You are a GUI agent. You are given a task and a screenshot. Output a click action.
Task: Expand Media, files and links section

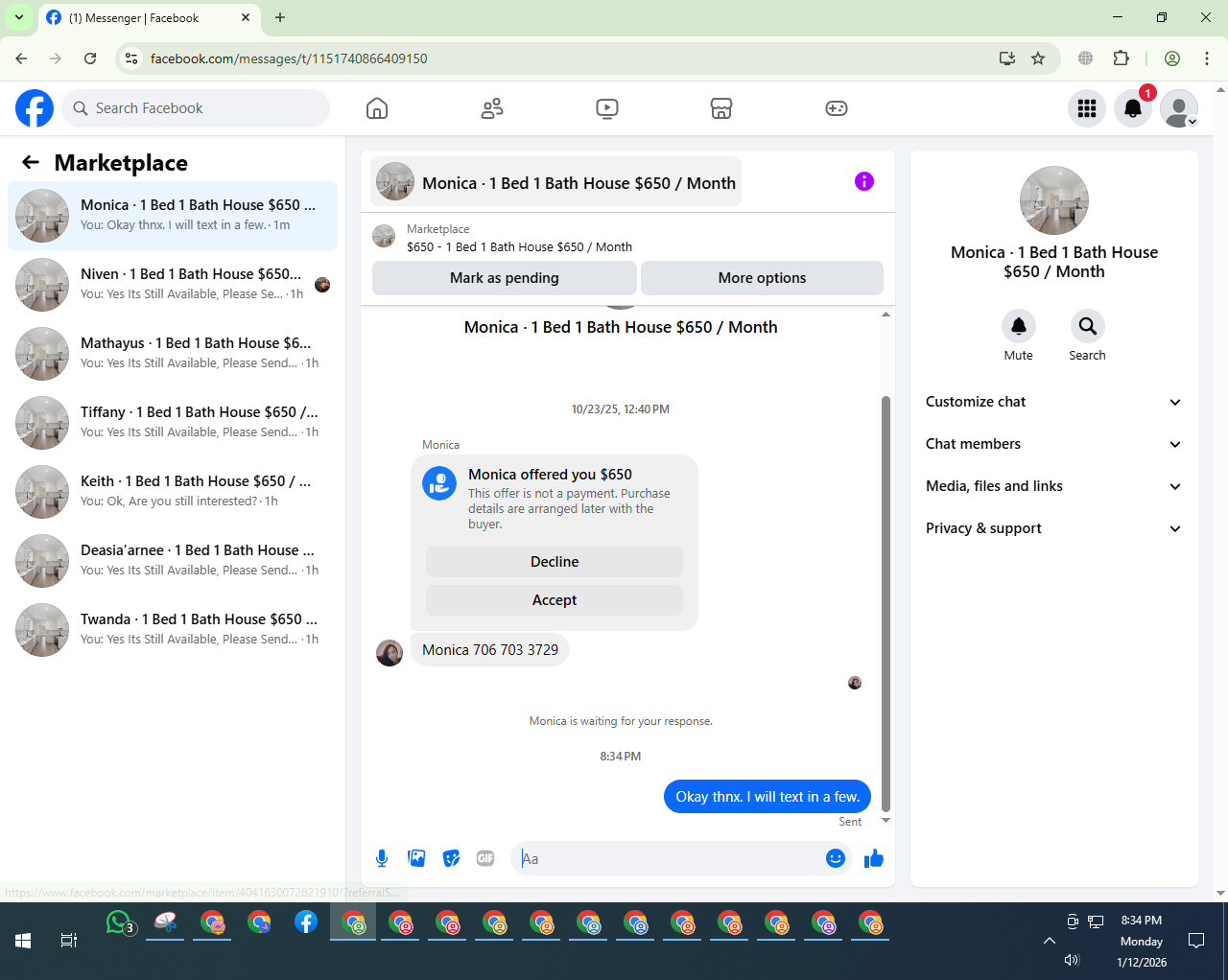[1052, 486]
